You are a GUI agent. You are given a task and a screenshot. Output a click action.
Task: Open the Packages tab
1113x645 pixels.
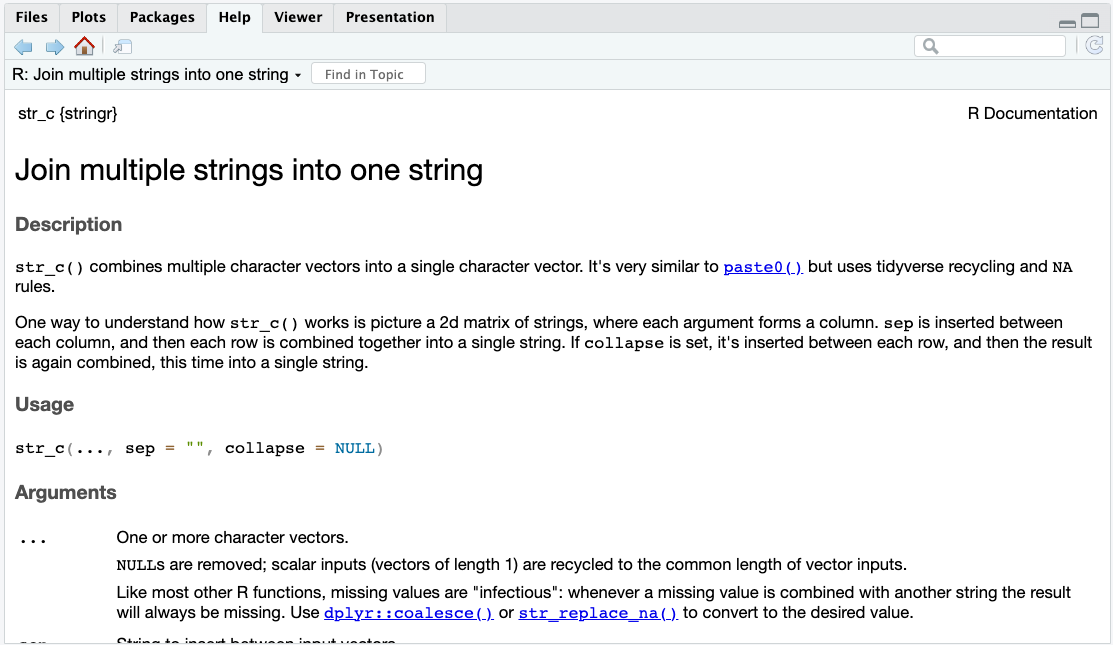pyautogui.click(x=162, y=17)
